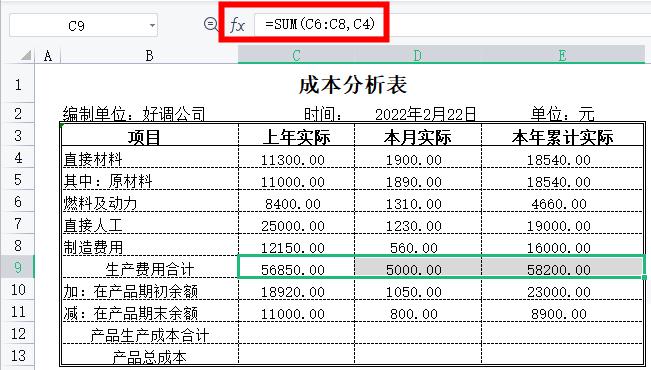
Task: Select column A header
Action: 48,56
